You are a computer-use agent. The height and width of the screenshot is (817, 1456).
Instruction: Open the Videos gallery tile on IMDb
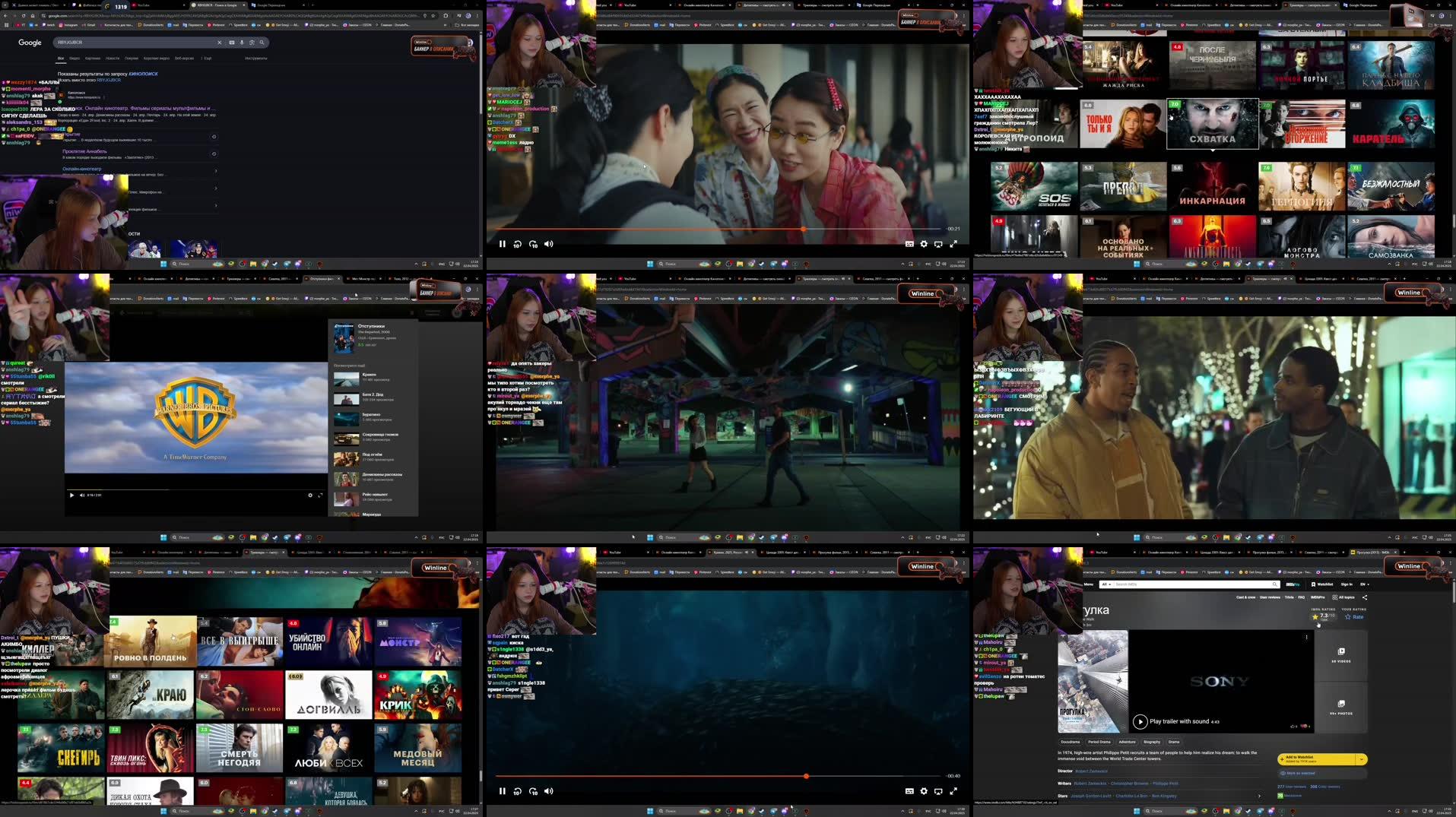point(1341,655)
